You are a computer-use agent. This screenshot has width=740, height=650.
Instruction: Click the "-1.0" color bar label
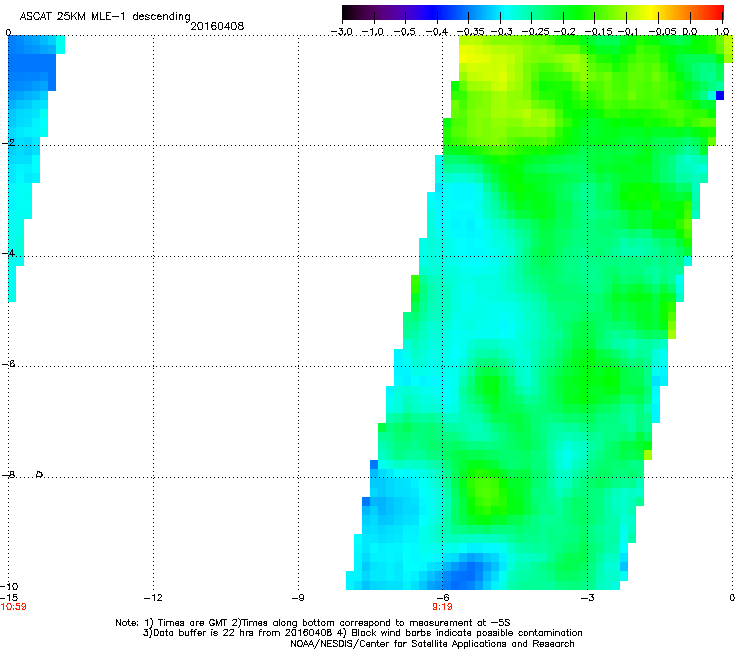(373, 32)
